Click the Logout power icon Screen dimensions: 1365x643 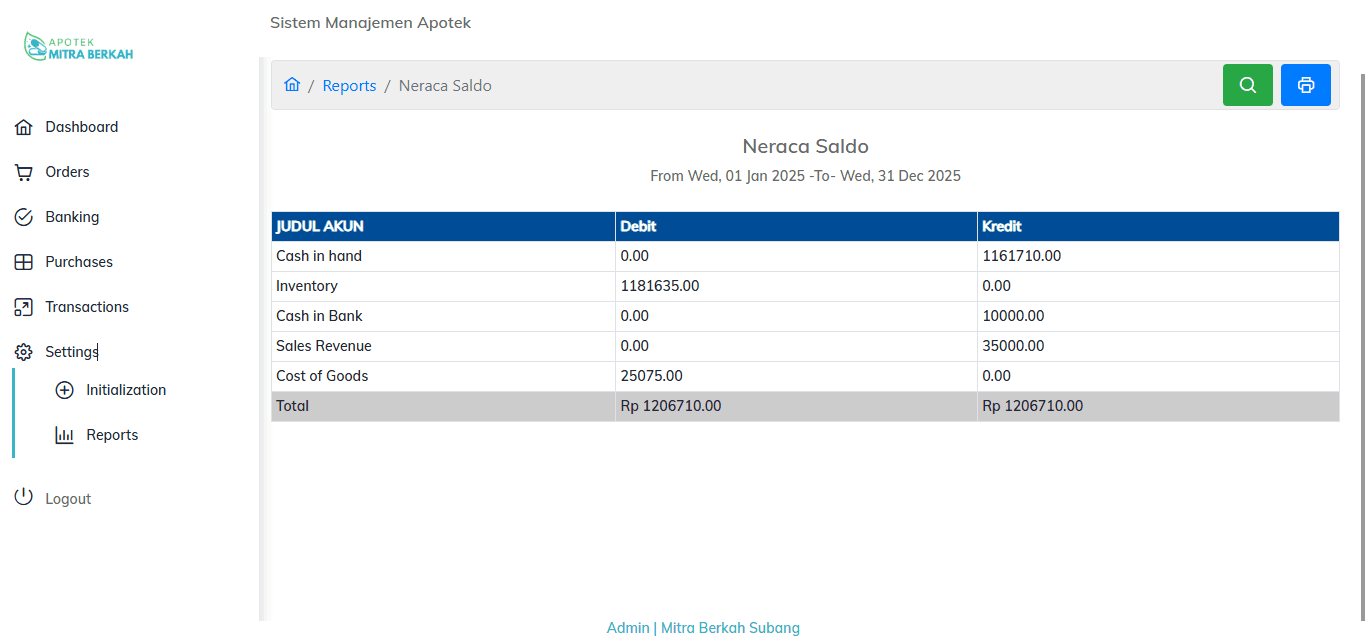[24, 498]
